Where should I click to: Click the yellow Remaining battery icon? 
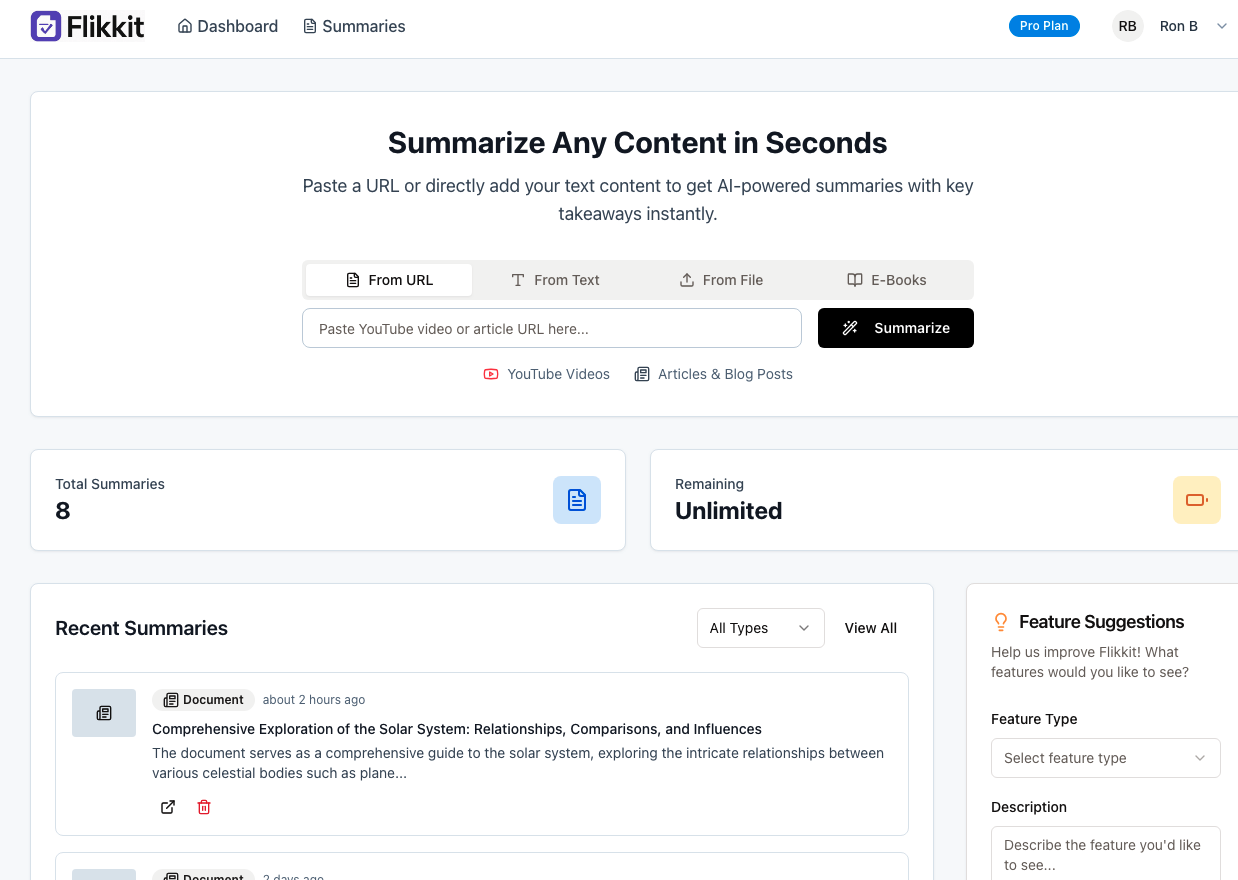pyautogui.click(x=1197, y=500)
